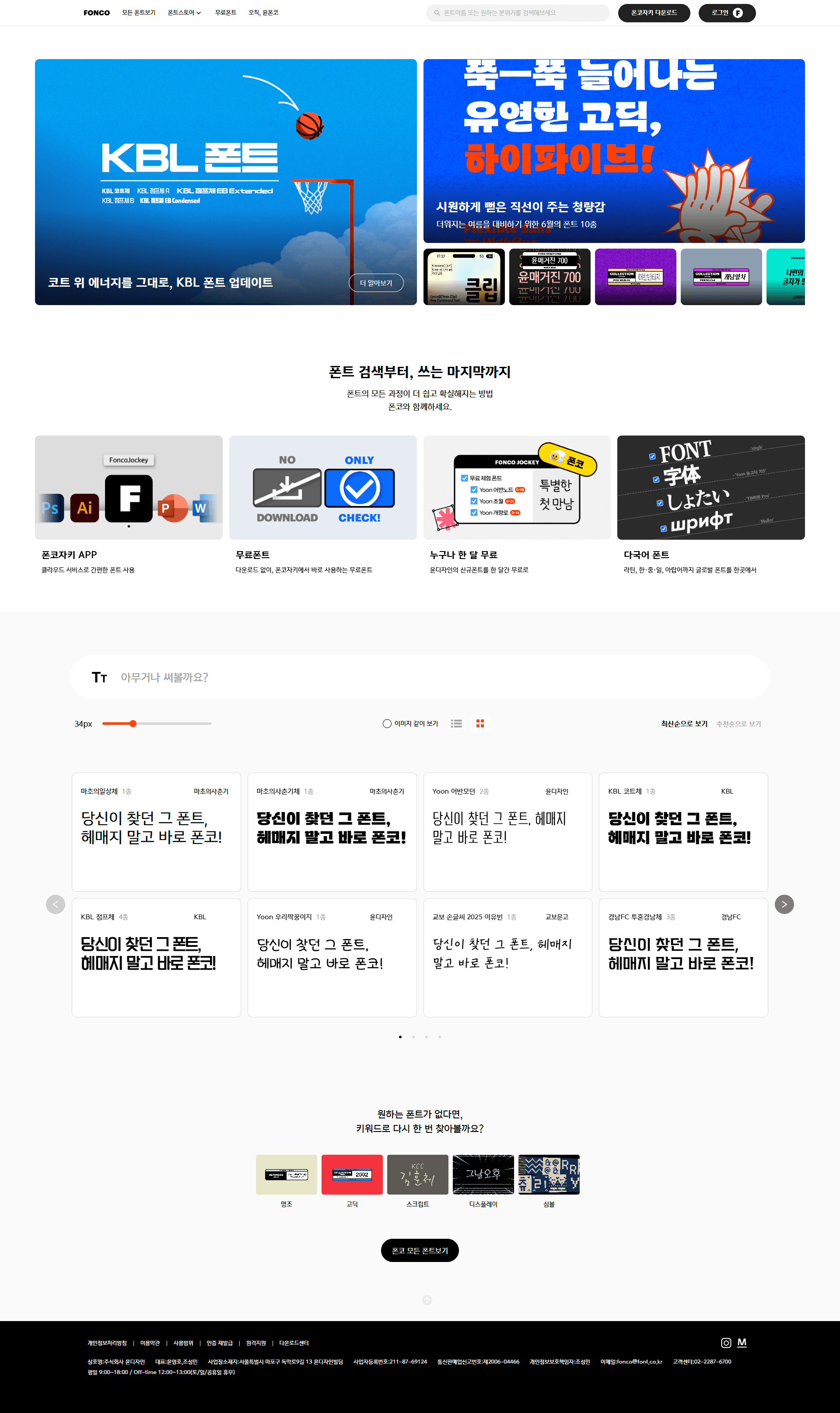Screen dimensions: 840x1413
Task: Open the 무료폰트 feature card image
Action: pos(322,487)
